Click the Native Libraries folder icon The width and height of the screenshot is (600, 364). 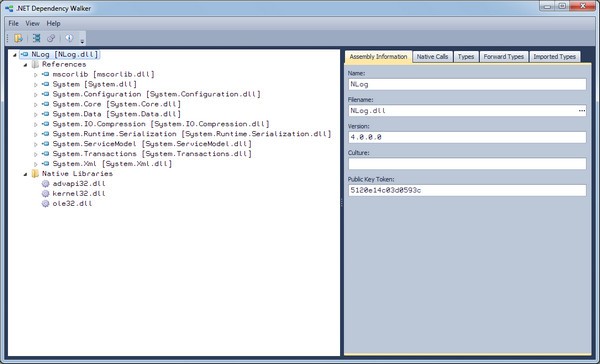pos(35,174)
